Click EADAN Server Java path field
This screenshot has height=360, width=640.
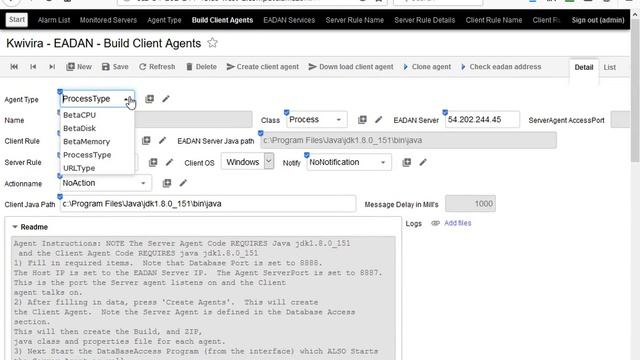coord(409,140)
